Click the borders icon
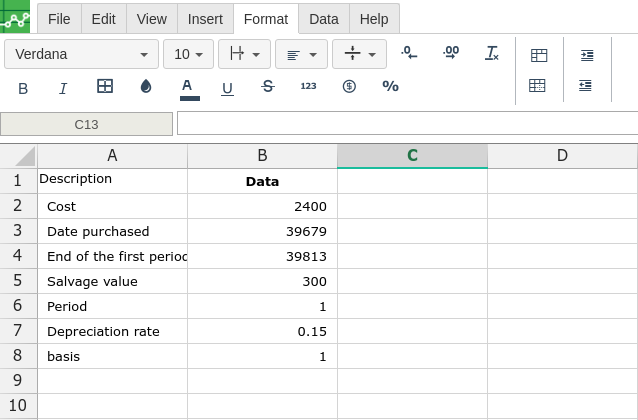The width and height of the screenshot is (638, 420). click(x=105, y=87)
